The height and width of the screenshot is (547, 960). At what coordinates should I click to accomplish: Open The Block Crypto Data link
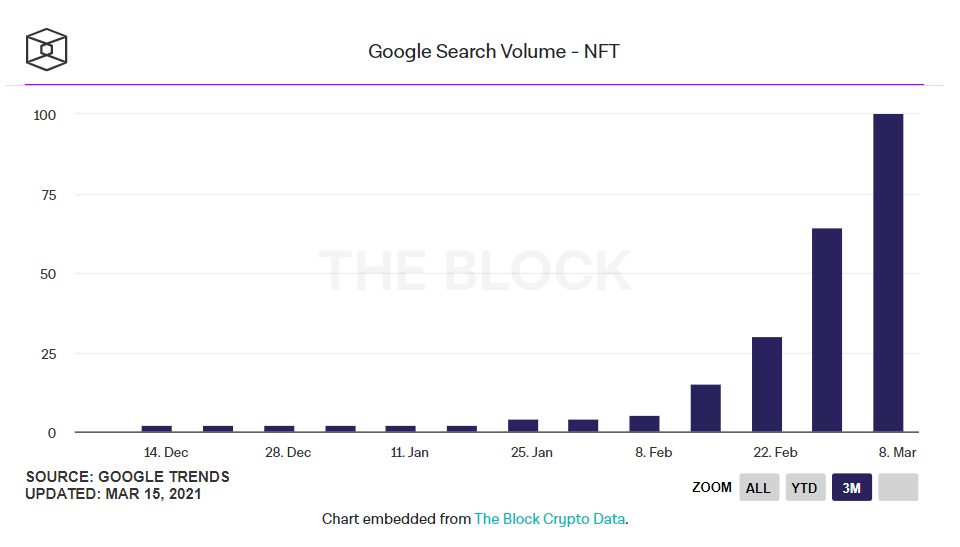550,519
